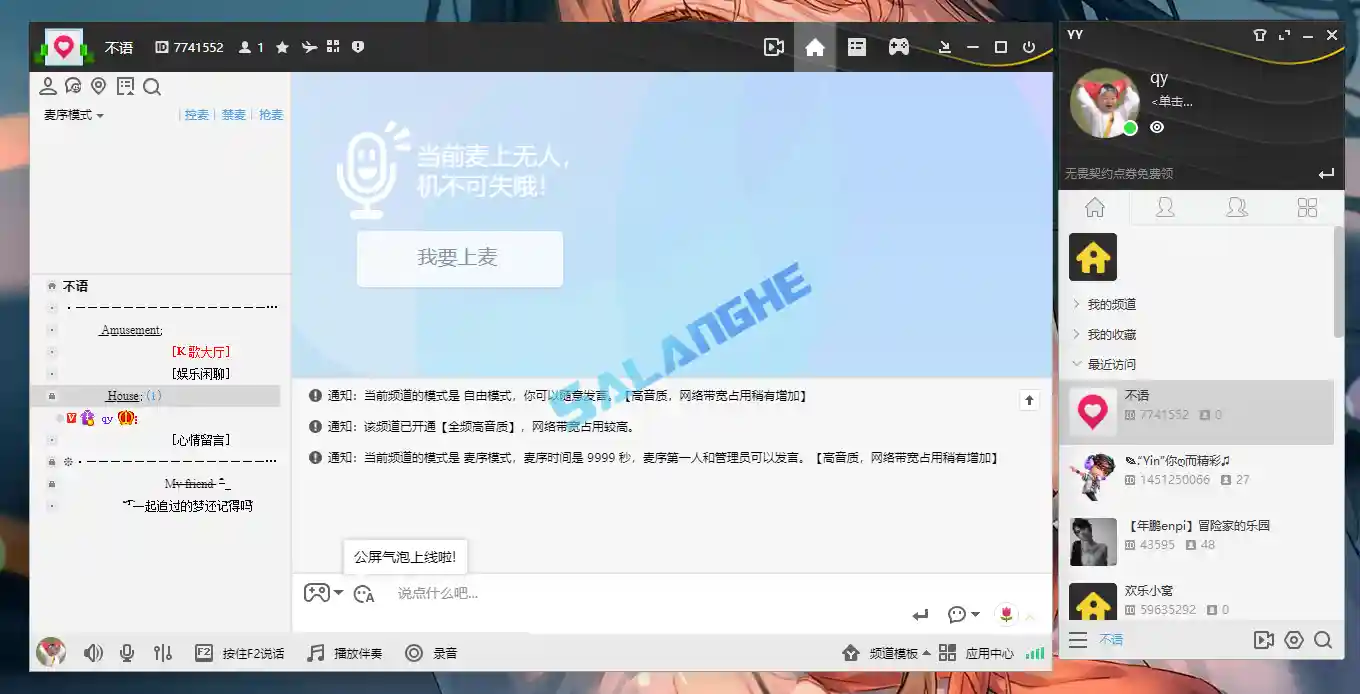Click the microphone icon in bottom toolbar
The width and height of the screenshot is (1360, 694).
[127, 652]
